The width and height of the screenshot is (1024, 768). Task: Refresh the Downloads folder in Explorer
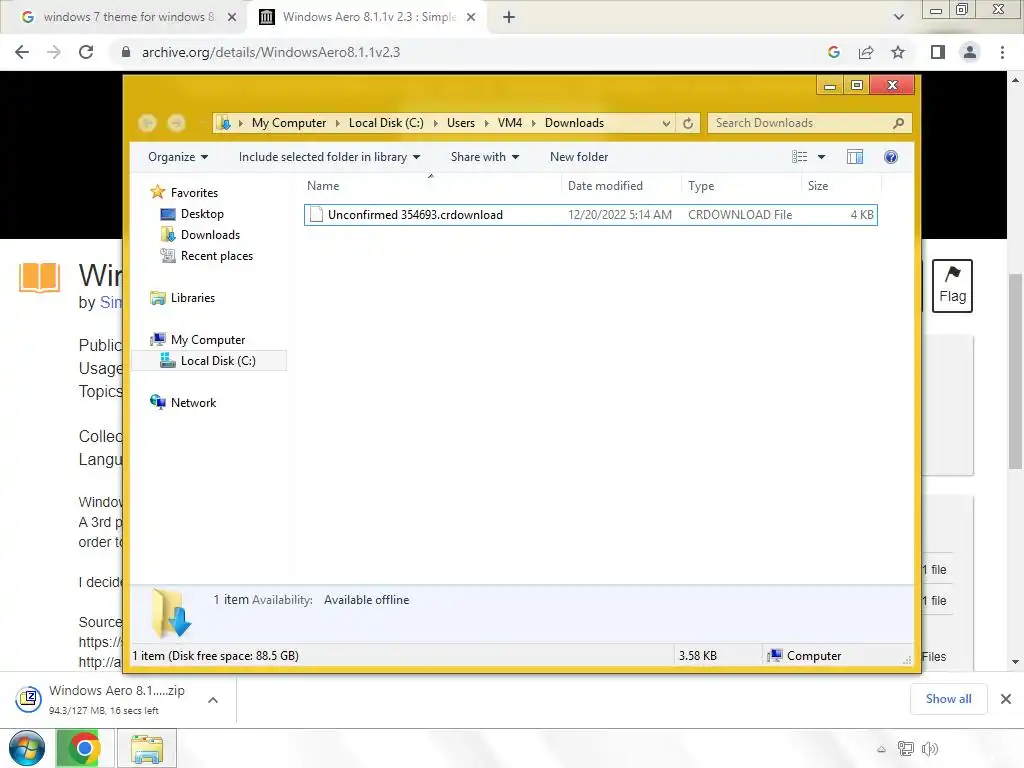pyautogui.click(x=688, y=123)
